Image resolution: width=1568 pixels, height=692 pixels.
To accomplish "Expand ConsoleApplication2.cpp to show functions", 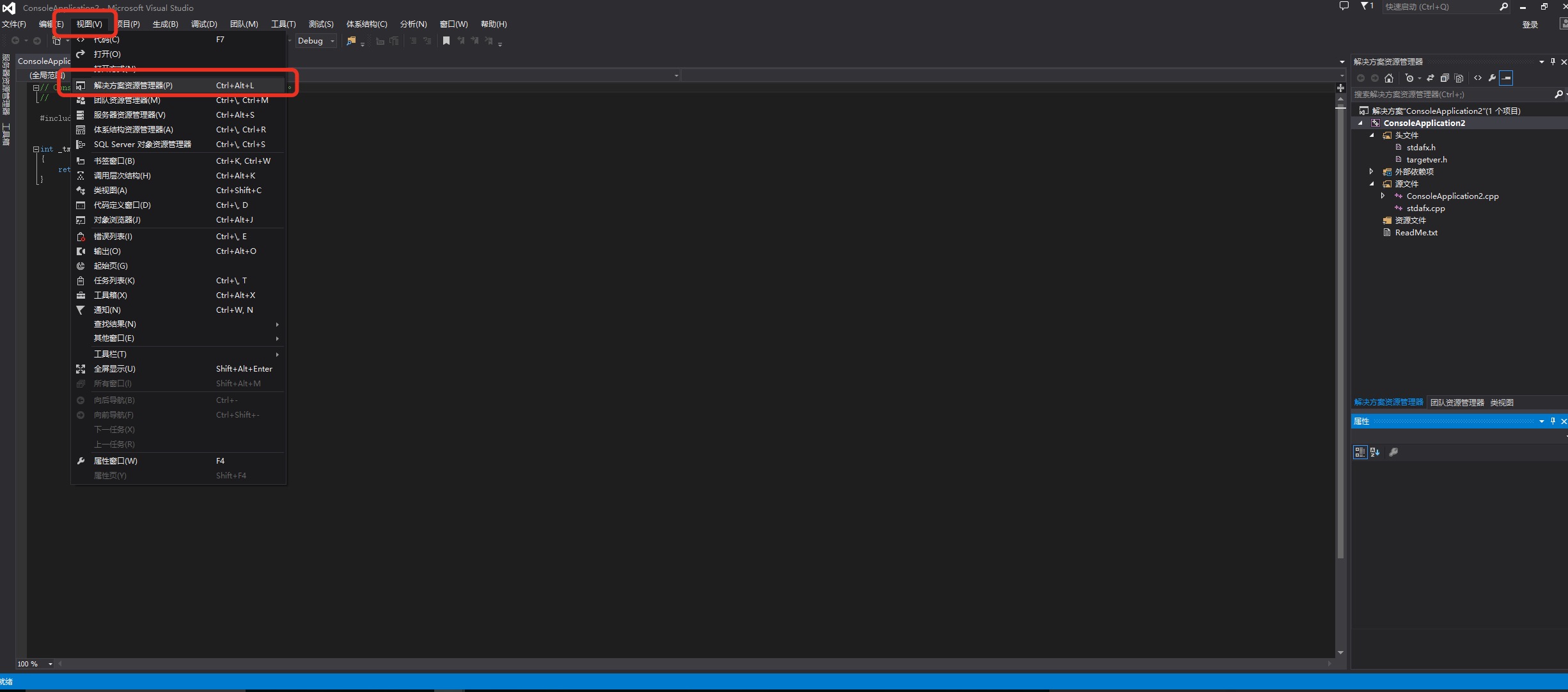I will (1383, 196).
